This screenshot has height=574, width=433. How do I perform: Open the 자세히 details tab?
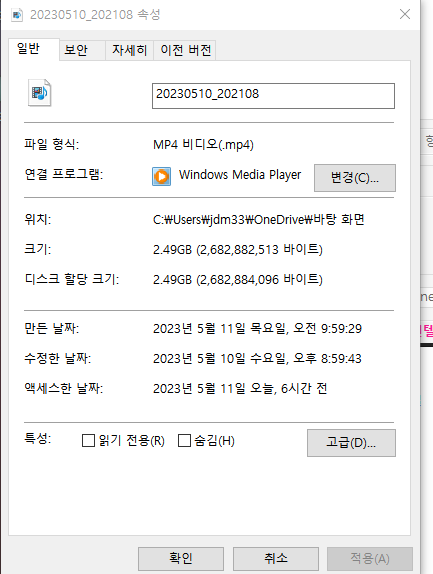pos(129,50)
